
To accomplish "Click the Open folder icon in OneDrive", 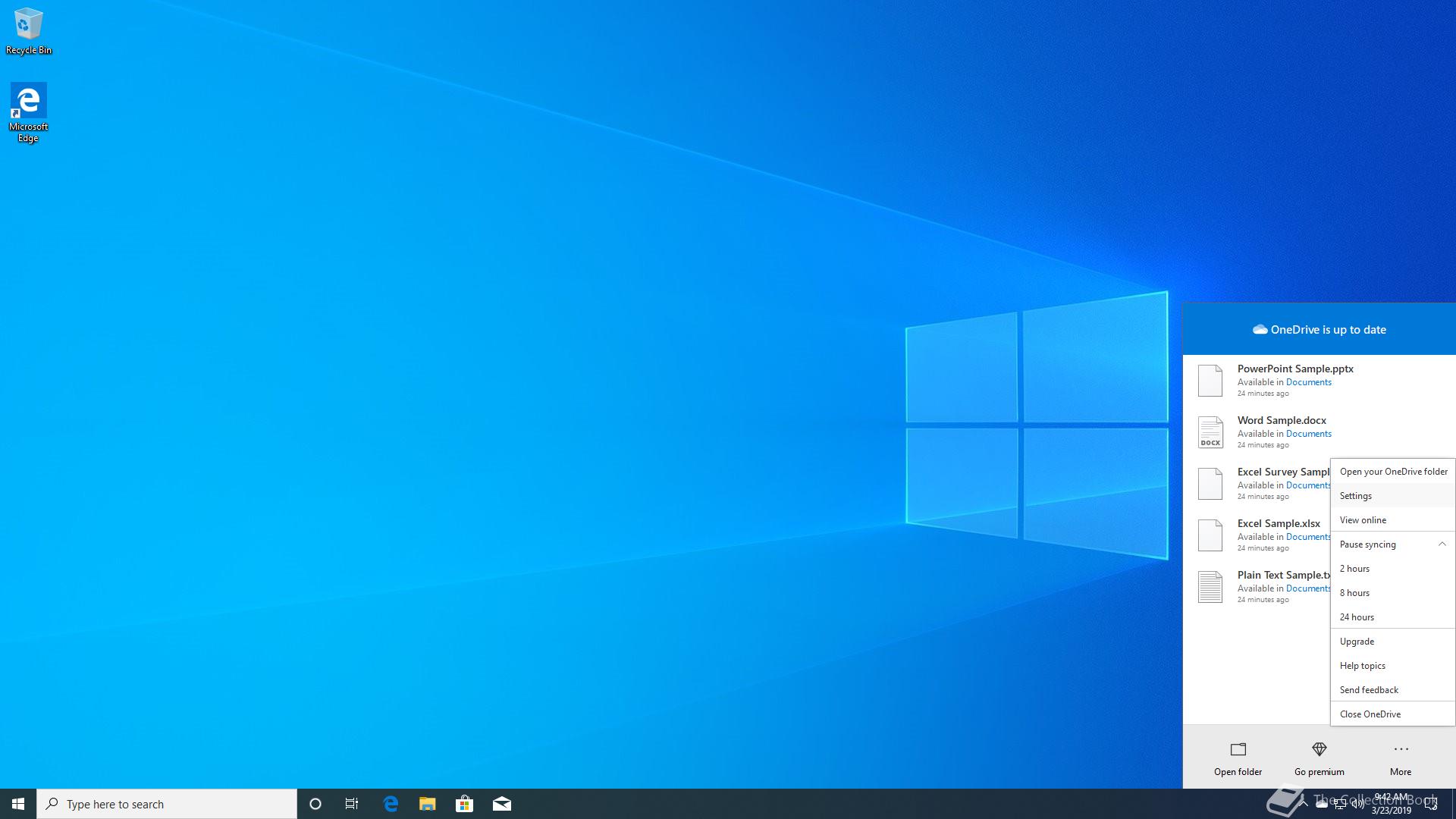I will tap(1238, 749).
